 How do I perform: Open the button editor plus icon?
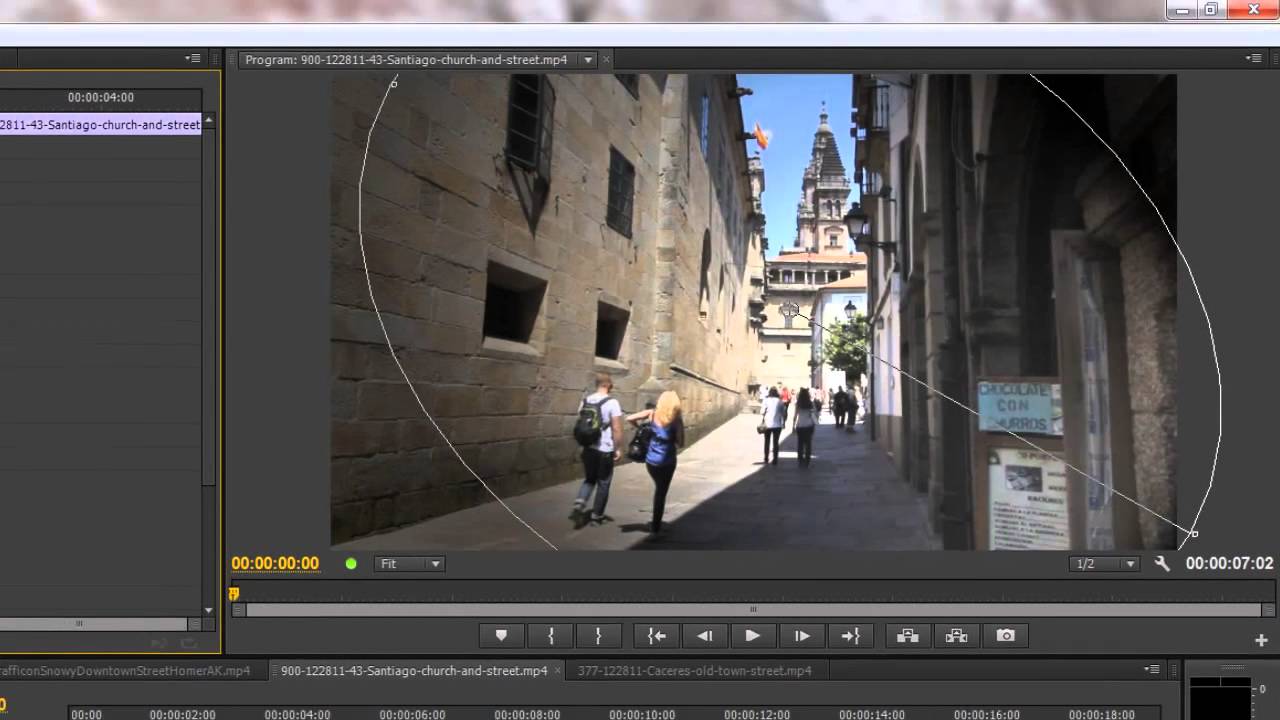(1261, 640)
